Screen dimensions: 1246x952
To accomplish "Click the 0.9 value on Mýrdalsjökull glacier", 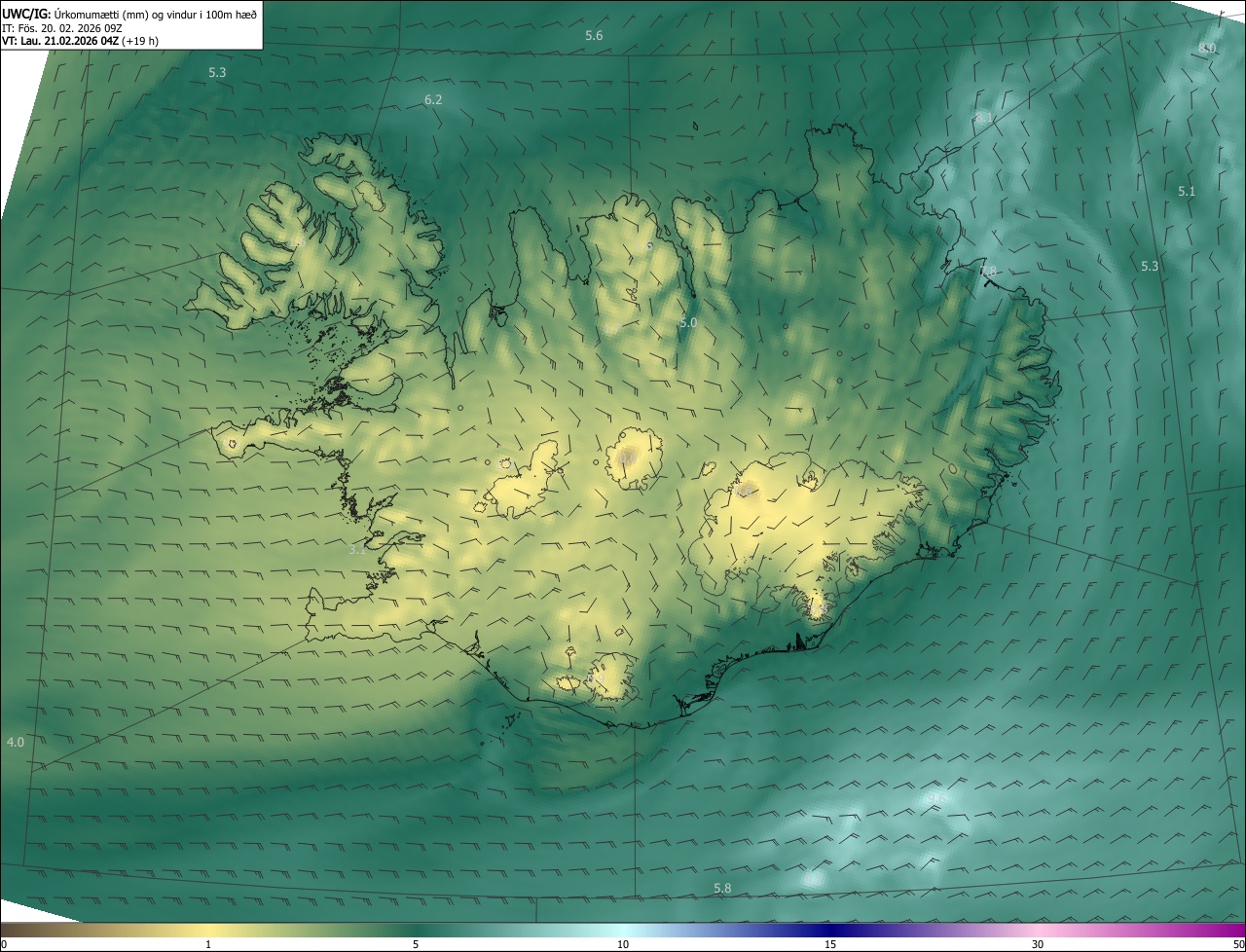I will pos(597,677).
